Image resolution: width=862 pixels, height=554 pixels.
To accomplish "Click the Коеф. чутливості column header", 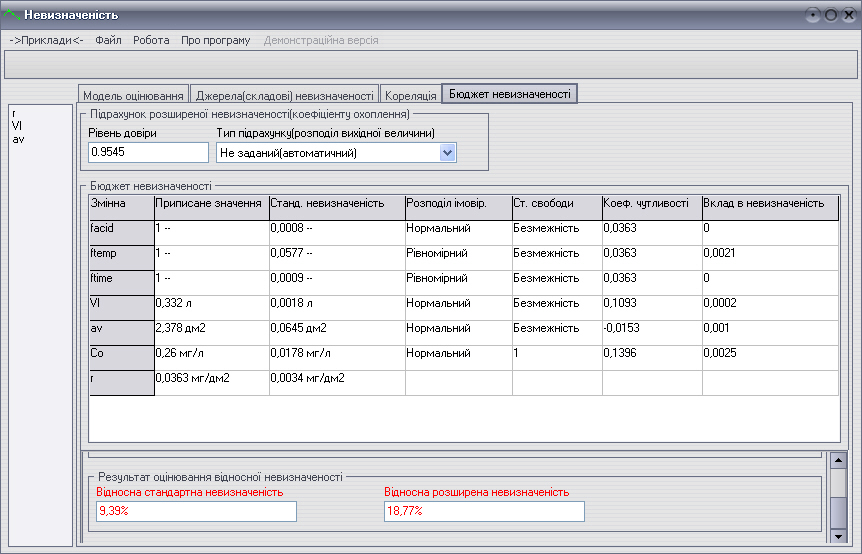I will 652,207.
